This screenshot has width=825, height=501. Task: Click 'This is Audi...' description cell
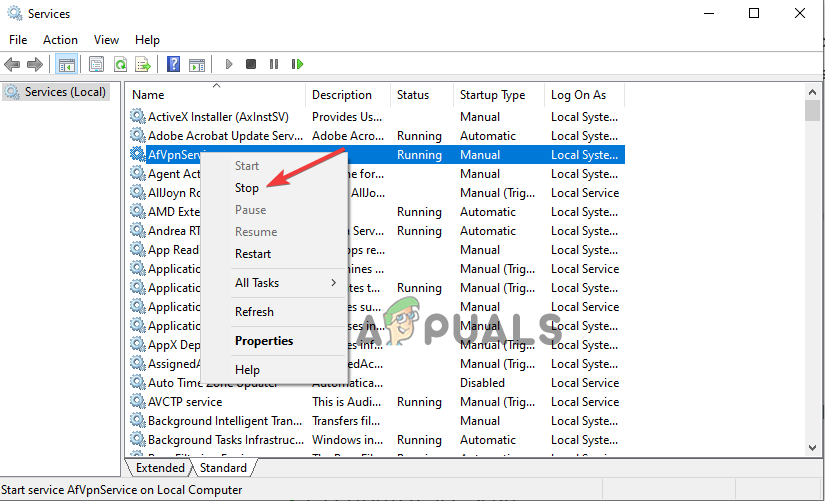[x=346, y=402]
